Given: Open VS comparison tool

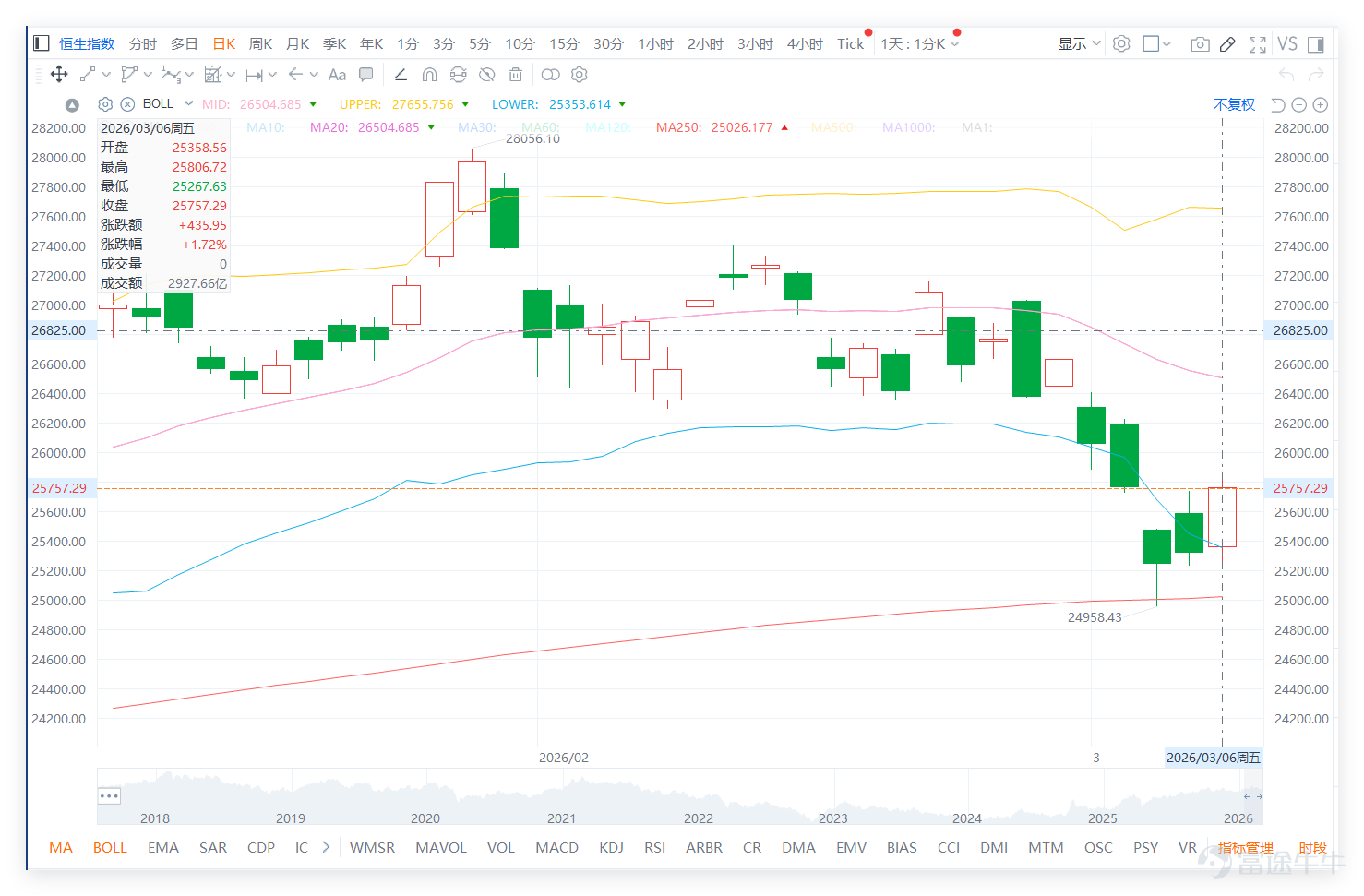Looking at the screenshot, I should coord(1287,43).
